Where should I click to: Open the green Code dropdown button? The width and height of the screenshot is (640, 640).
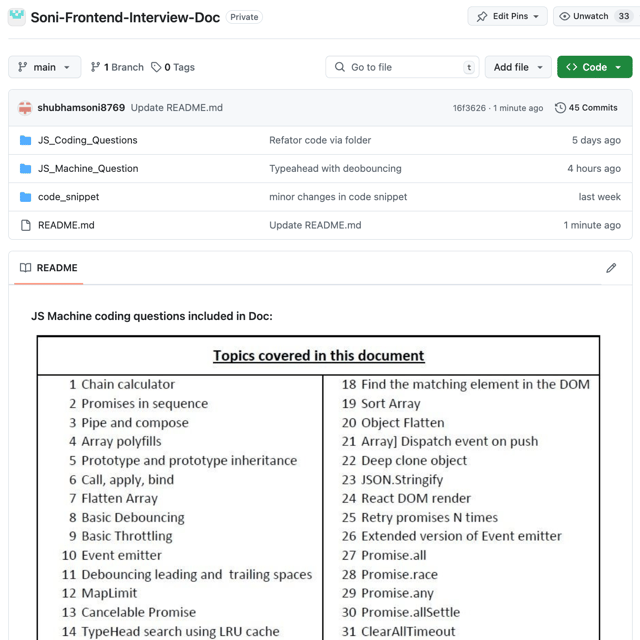point(594,67)
